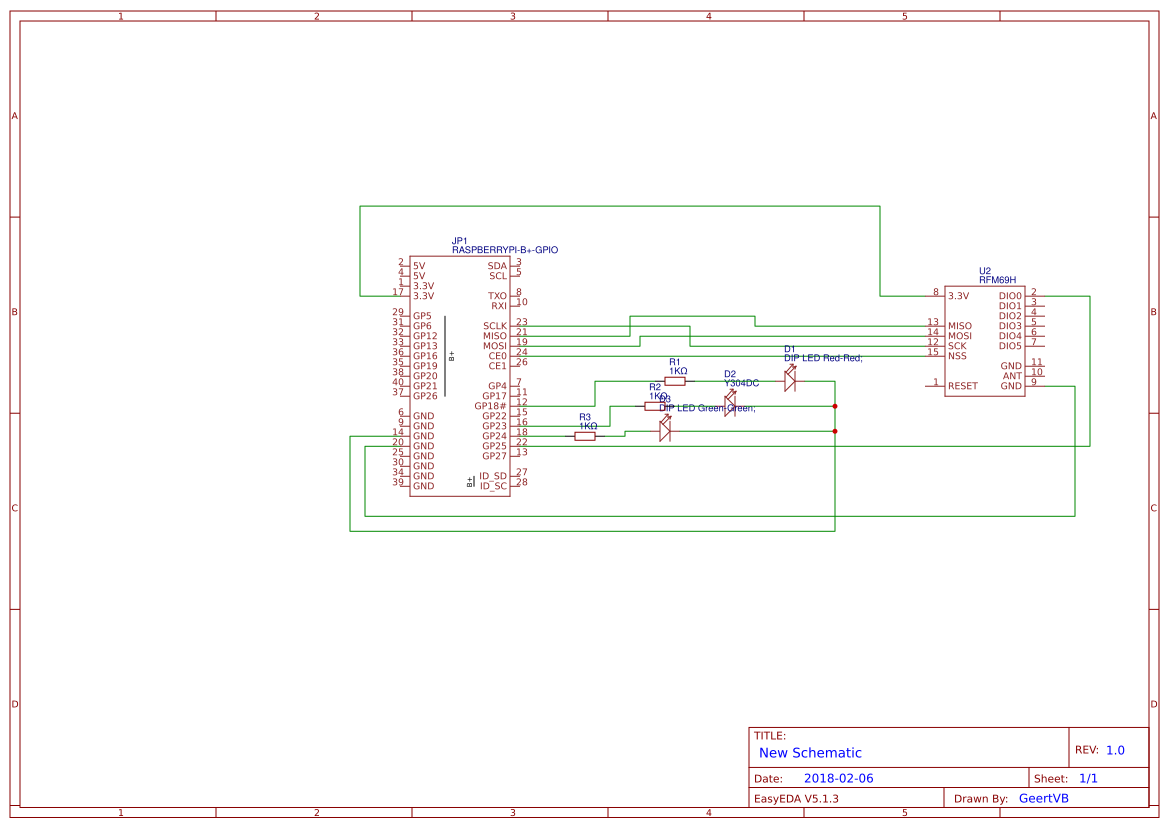Screen dimensions: 1169x828
Task: Click the junction dot on GP24 wire
Action: tap(835, 431)
